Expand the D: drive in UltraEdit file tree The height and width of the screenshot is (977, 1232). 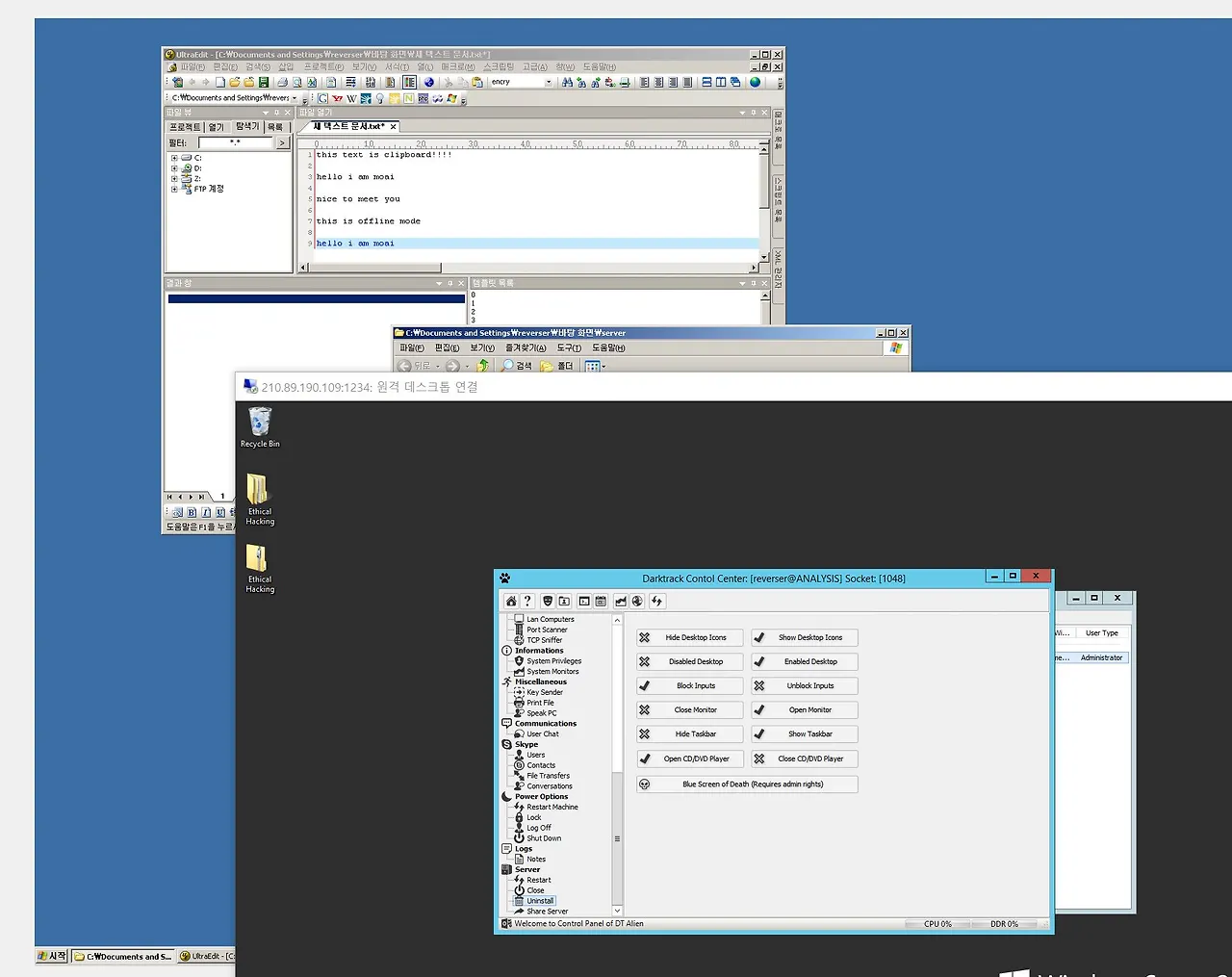coord(174,168)
